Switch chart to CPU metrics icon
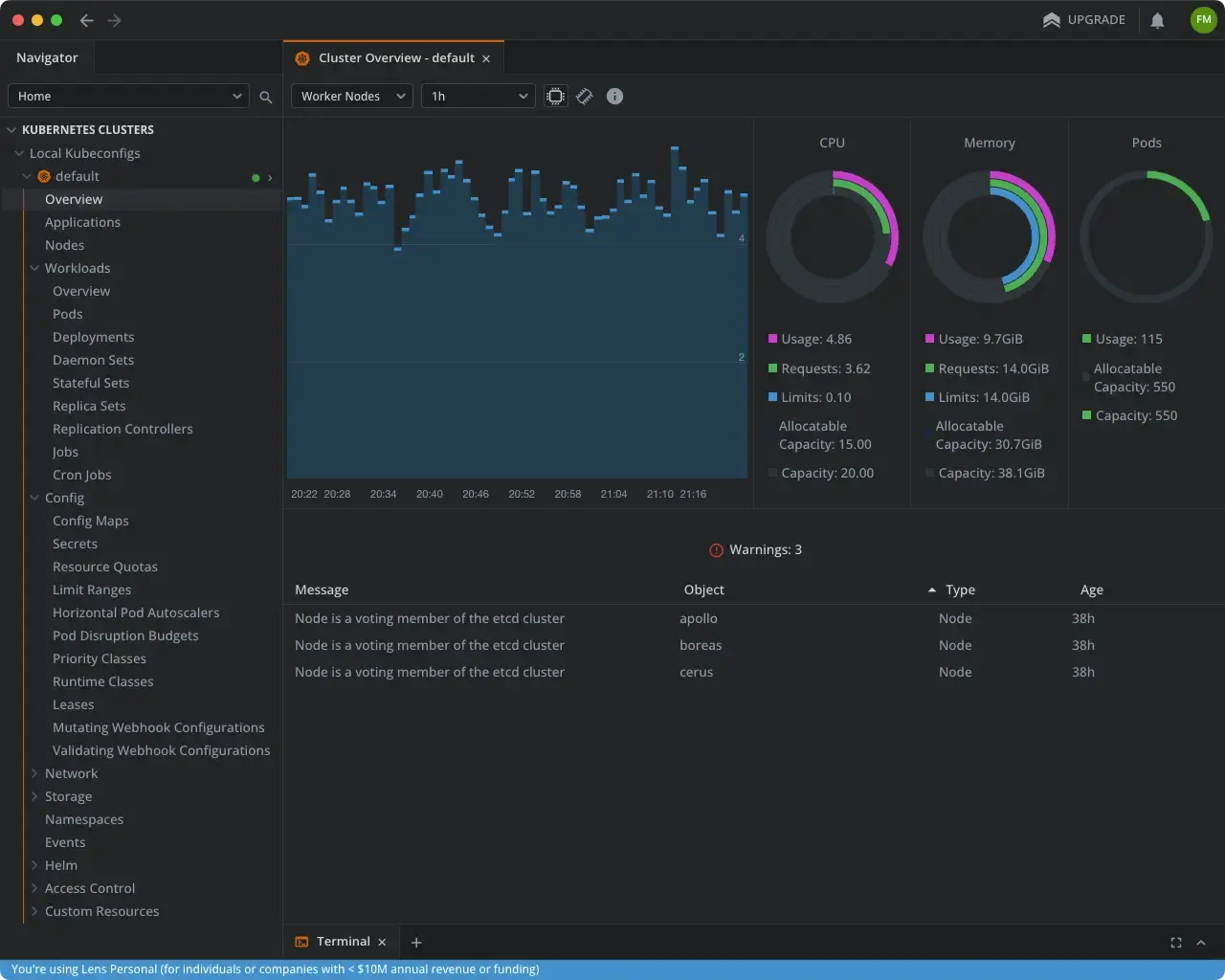Viewport: 1225px width, 980px height. pos(555,97)
